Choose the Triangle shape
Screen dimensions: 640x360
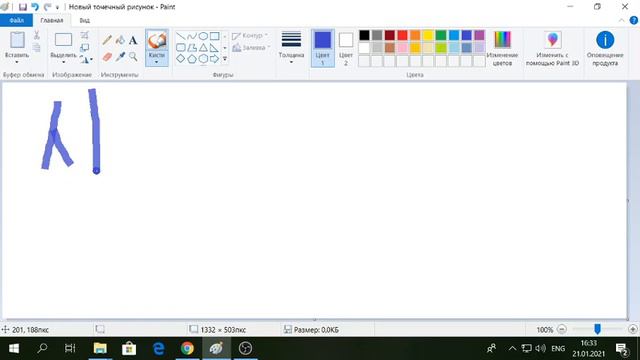(203, 48)
